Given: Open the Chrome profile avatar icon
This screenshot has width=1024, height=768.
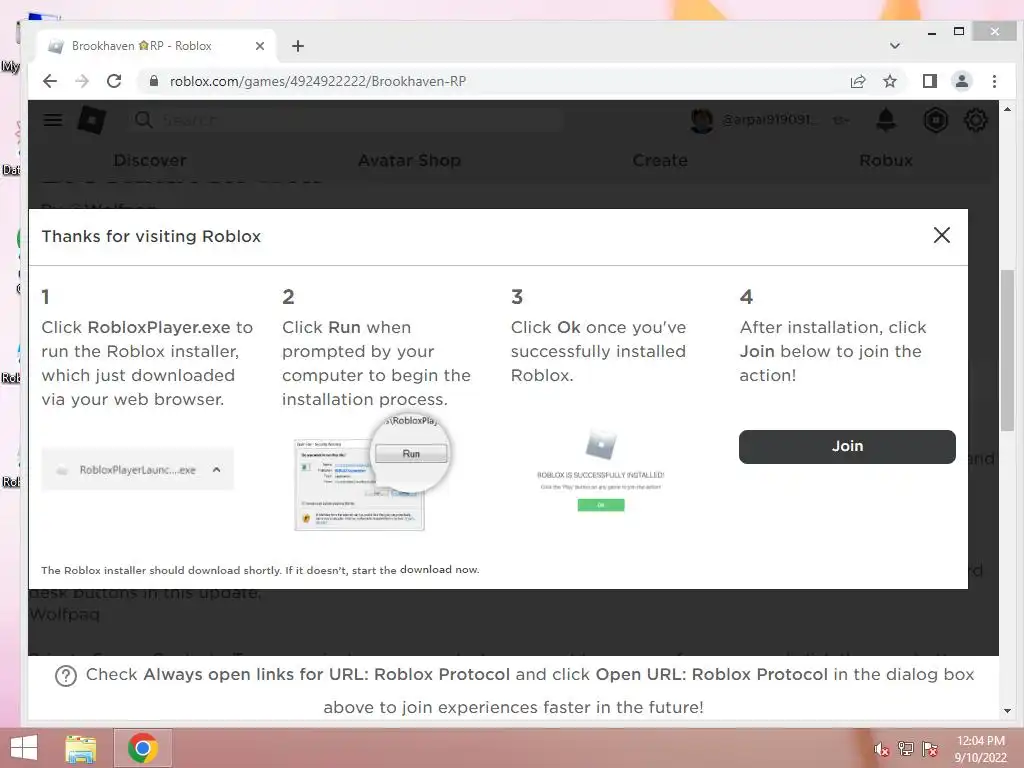Looking at the screenshot, I should [962, 81].
